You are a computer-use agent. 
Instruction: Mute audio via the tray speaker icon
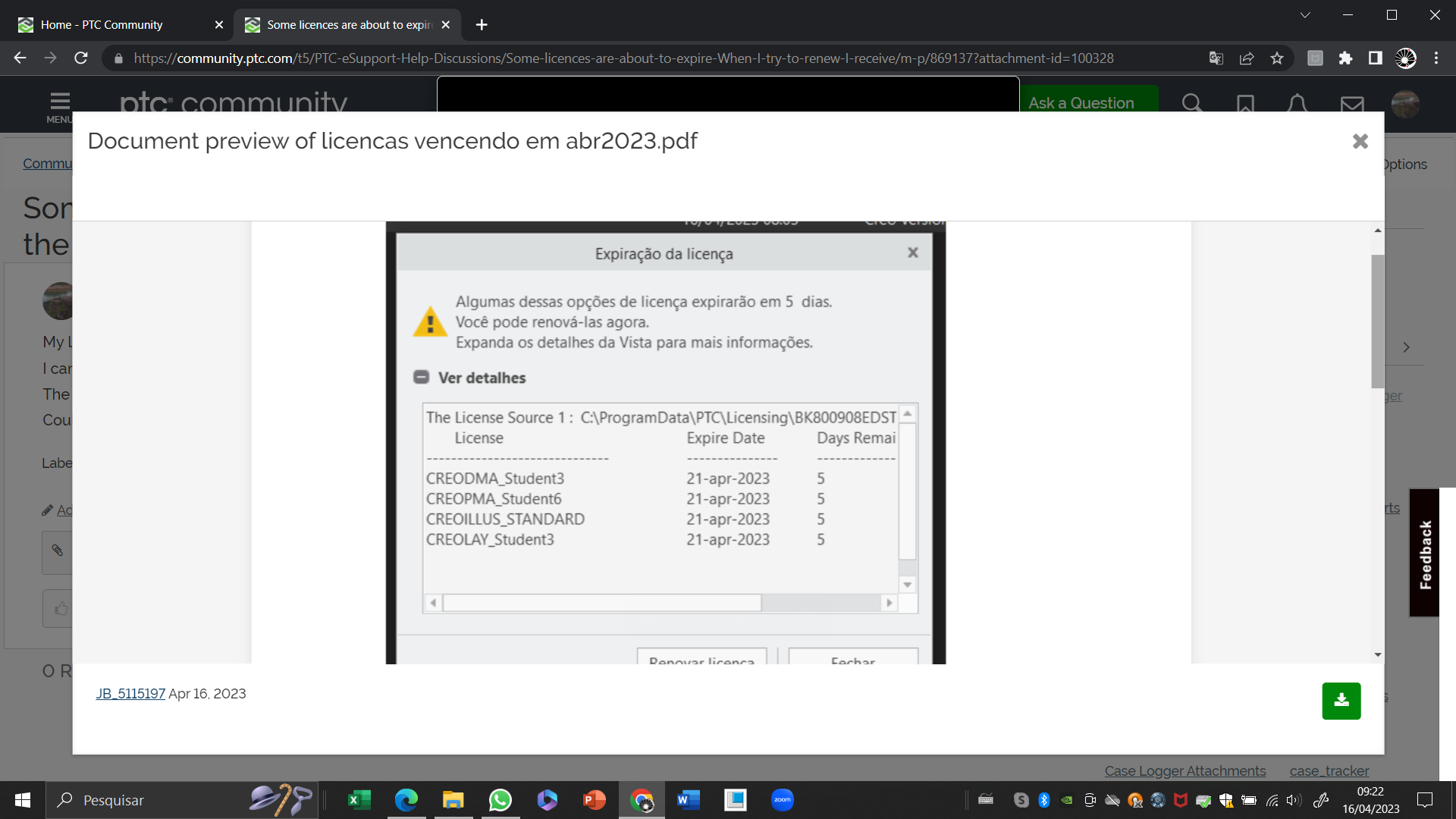pos(1293,799)
